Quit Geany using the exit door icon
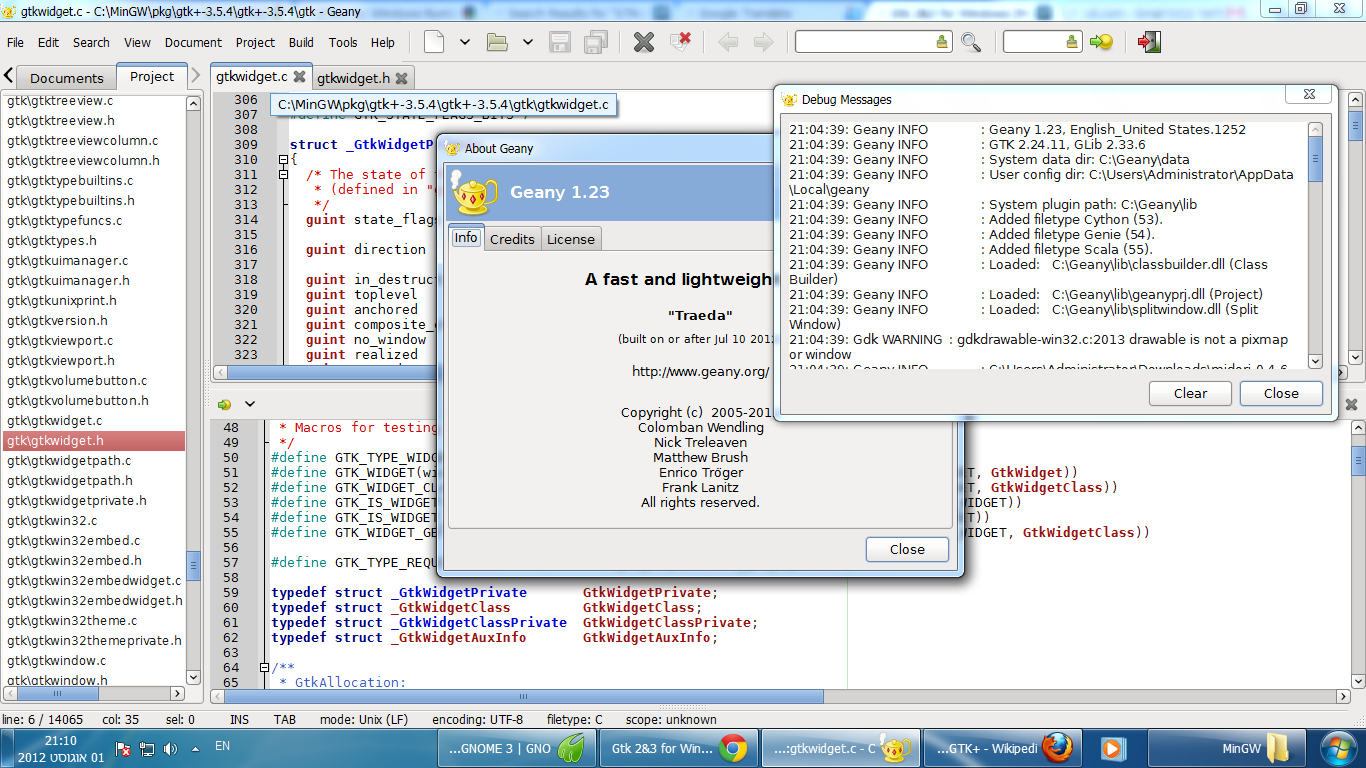 tap(1147, 42)
